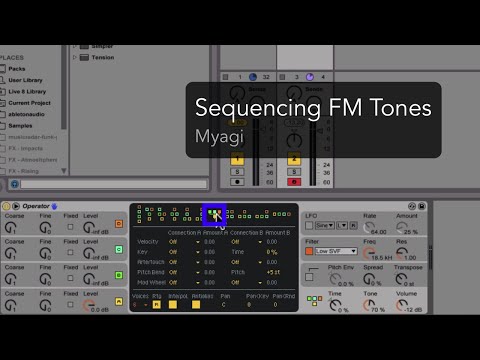Toggle the Rtg retrigger R button
Screen dimensions: 480x360
156,304
